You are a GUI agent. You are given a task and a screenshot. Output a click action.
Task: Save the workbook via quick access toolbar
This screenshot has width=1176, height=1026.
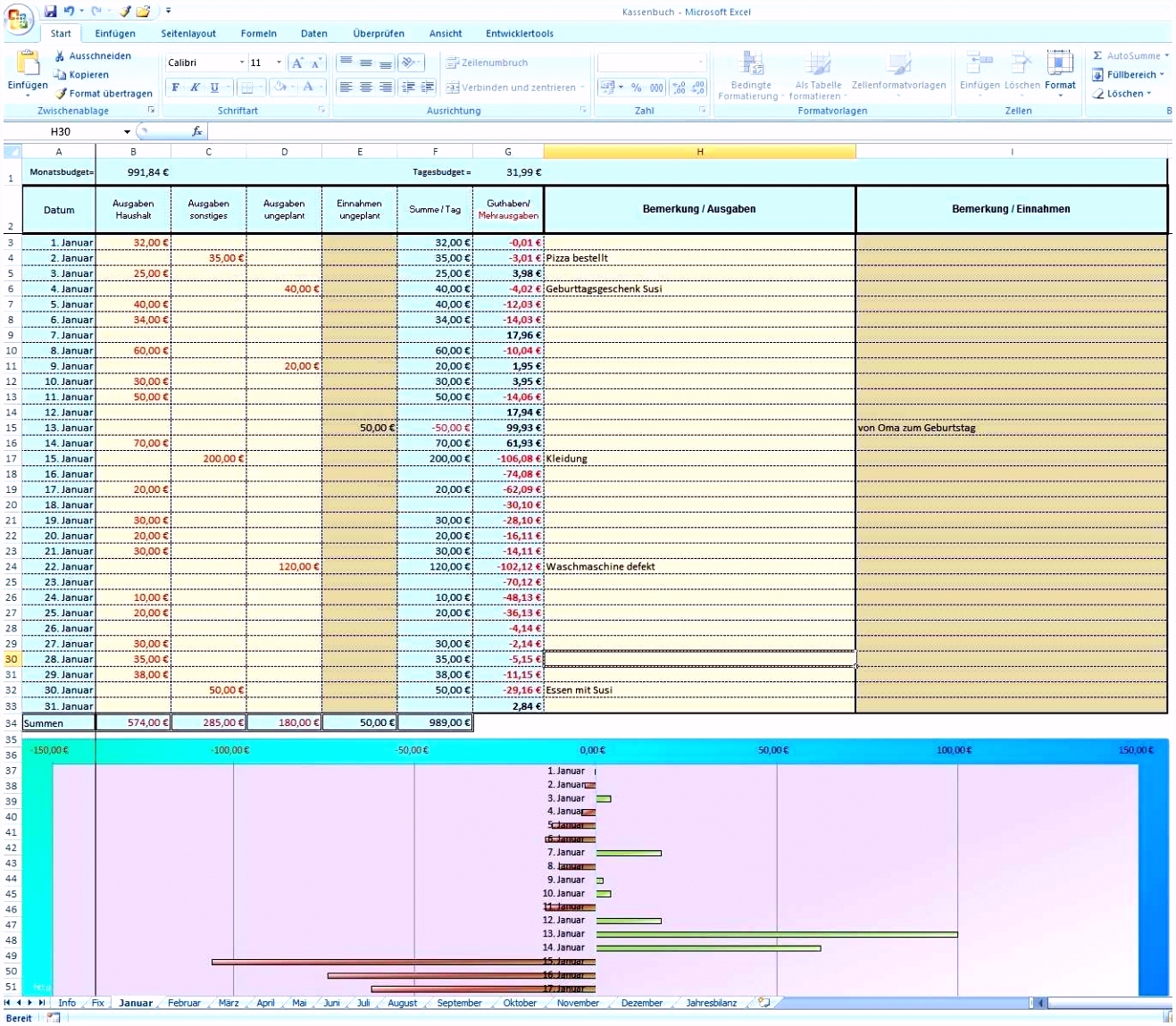50,12
